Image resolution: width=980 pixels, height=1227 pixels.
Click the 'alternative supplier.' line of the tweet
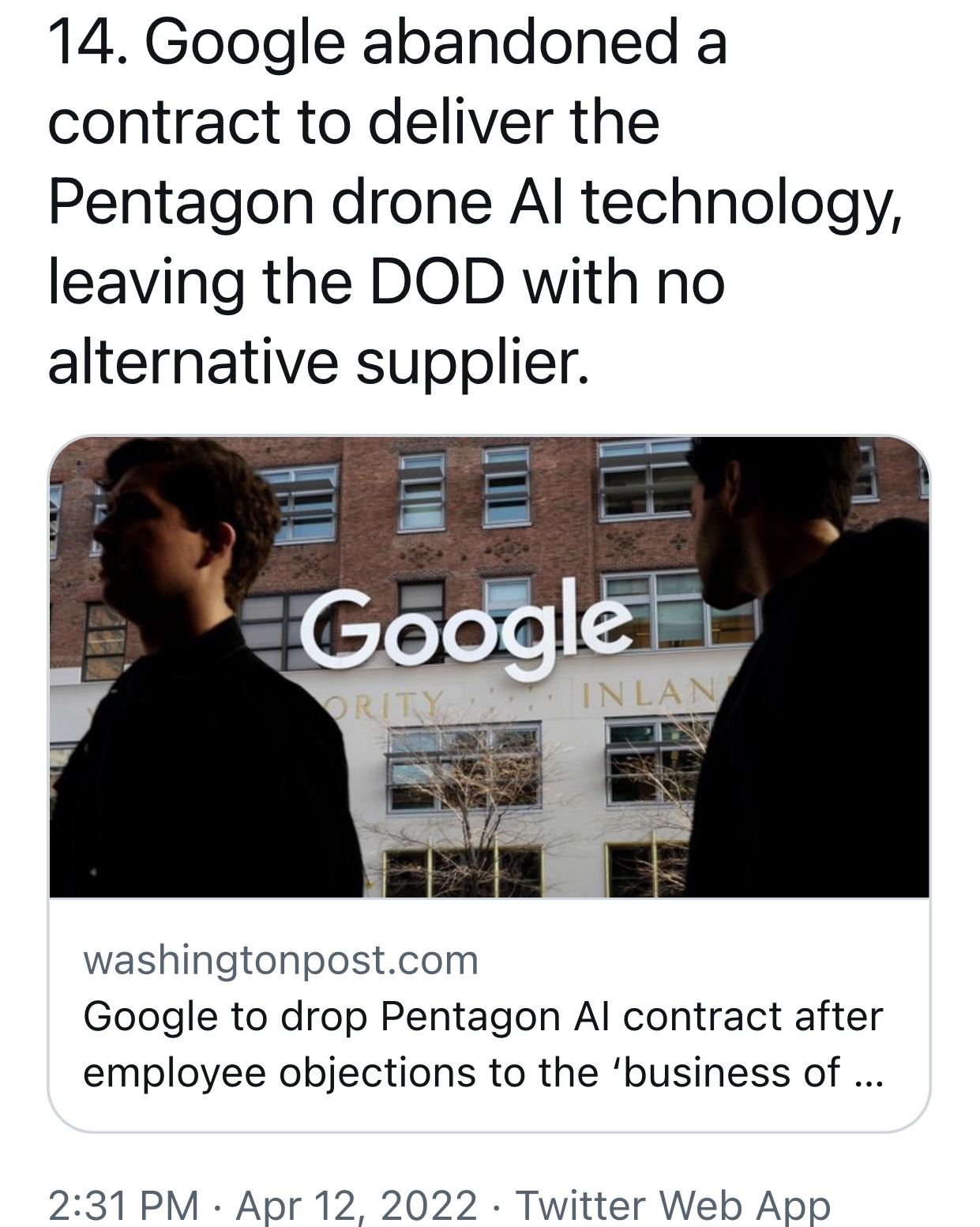click(x=319, y=362)
